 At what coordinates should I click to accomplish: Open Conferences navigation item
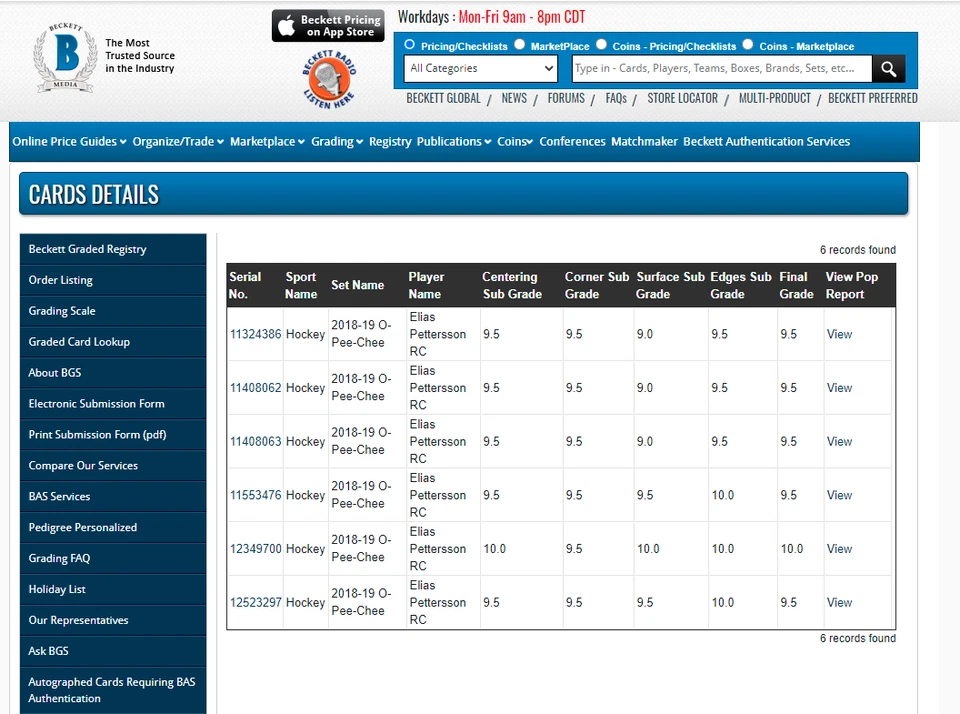pyautogui.click(x=572, y=141)
